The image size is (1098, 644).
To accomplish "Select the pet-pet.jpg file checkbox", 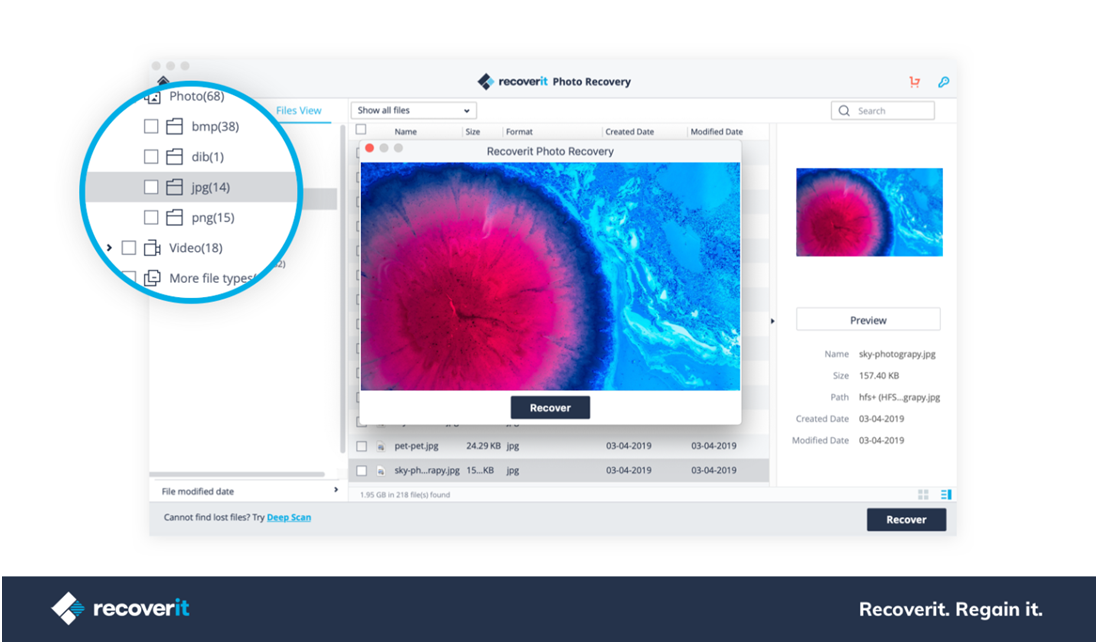I will pyautogui.click(x=362, y=446).
